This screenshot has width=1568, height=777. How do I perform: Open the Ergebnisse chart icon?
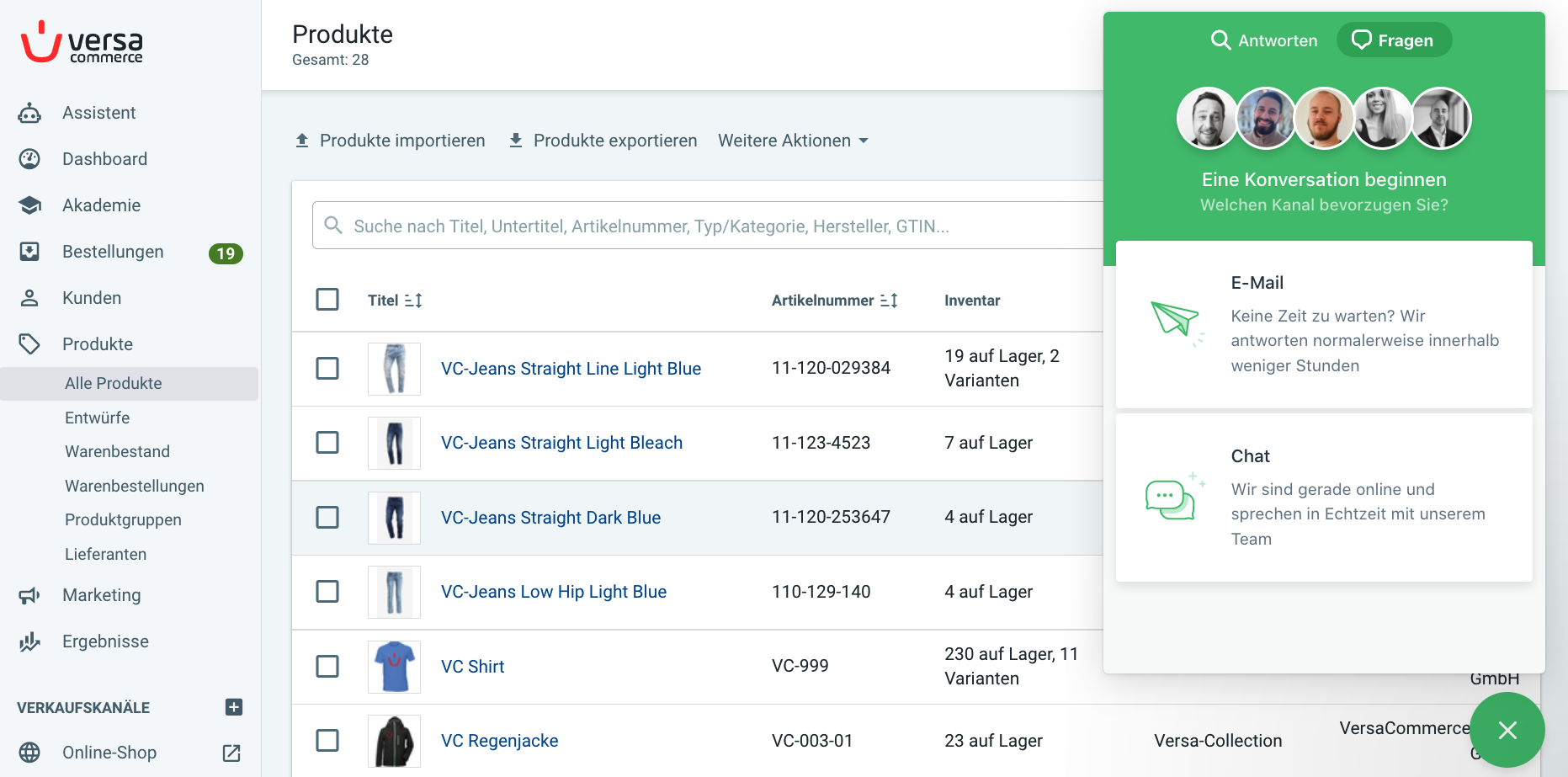coord(29,641)
